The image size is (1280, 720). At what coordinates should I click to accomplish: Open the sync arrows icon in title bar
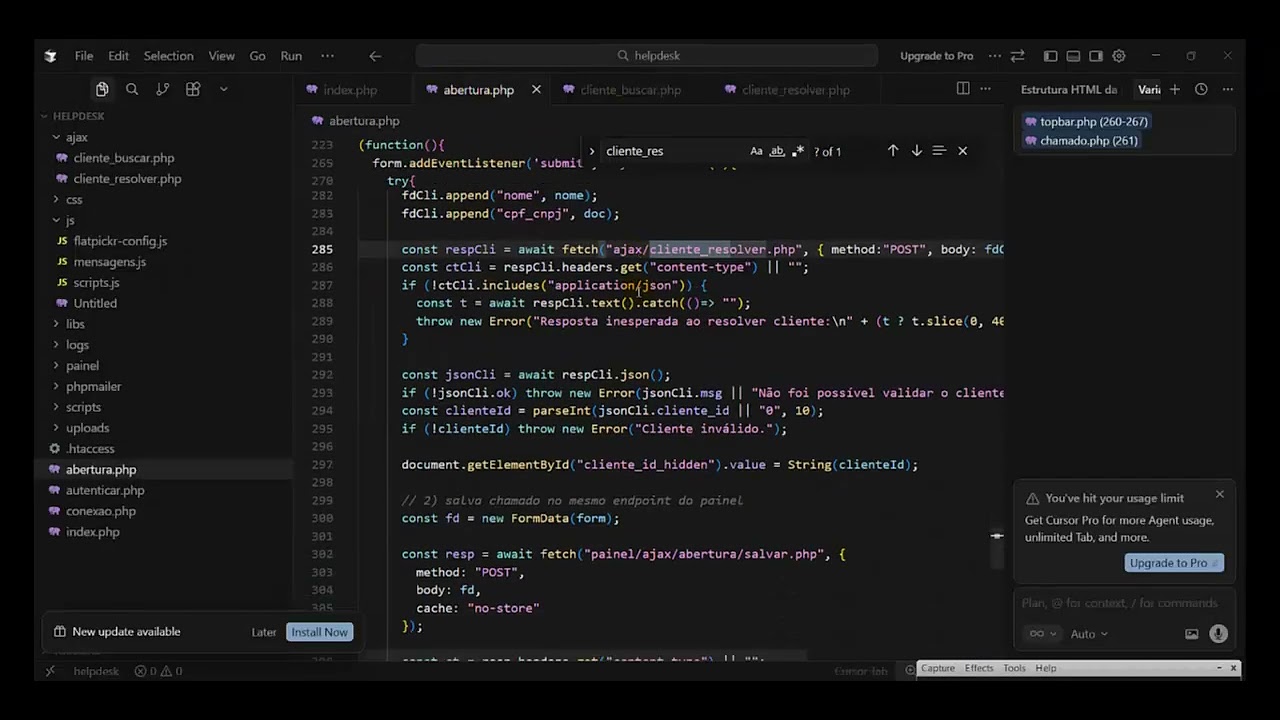pyautogui.click(x=1017, y=56)
